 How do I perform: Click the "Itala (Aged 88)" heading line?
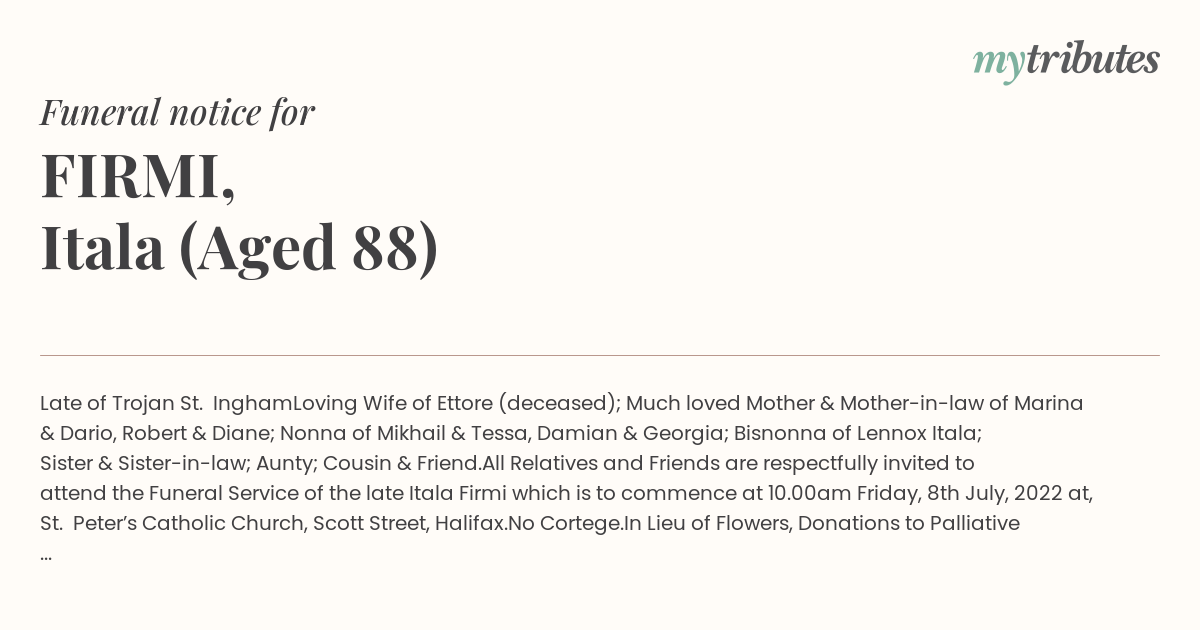[x=239, y=248]
